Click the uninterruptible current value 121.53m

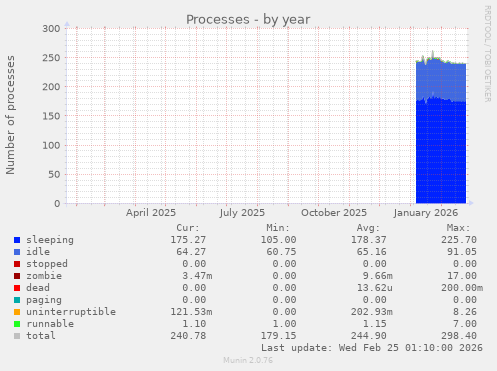tap(191, 312)
